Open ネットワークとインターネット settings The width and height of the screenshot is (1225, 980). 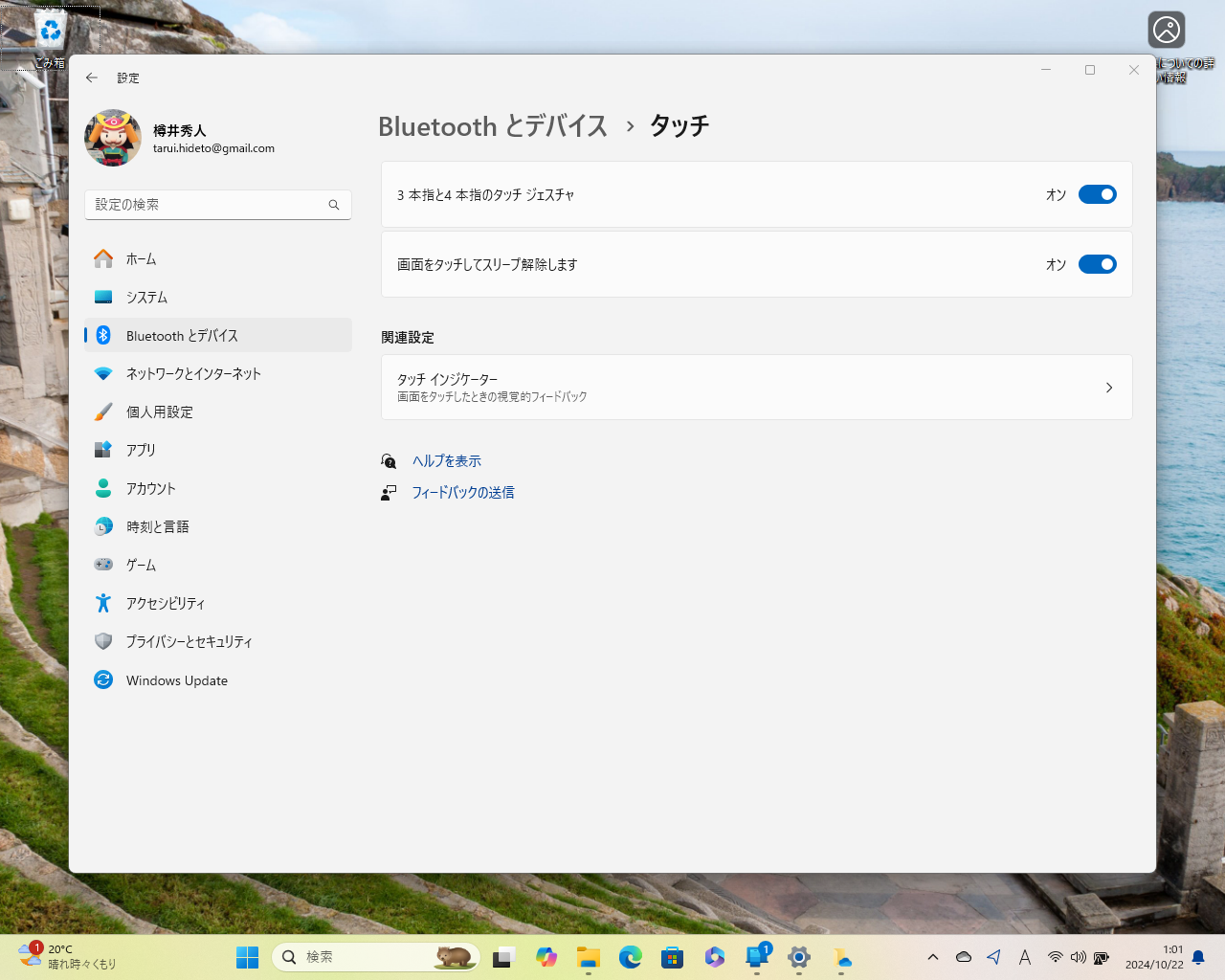coord(218,373)
